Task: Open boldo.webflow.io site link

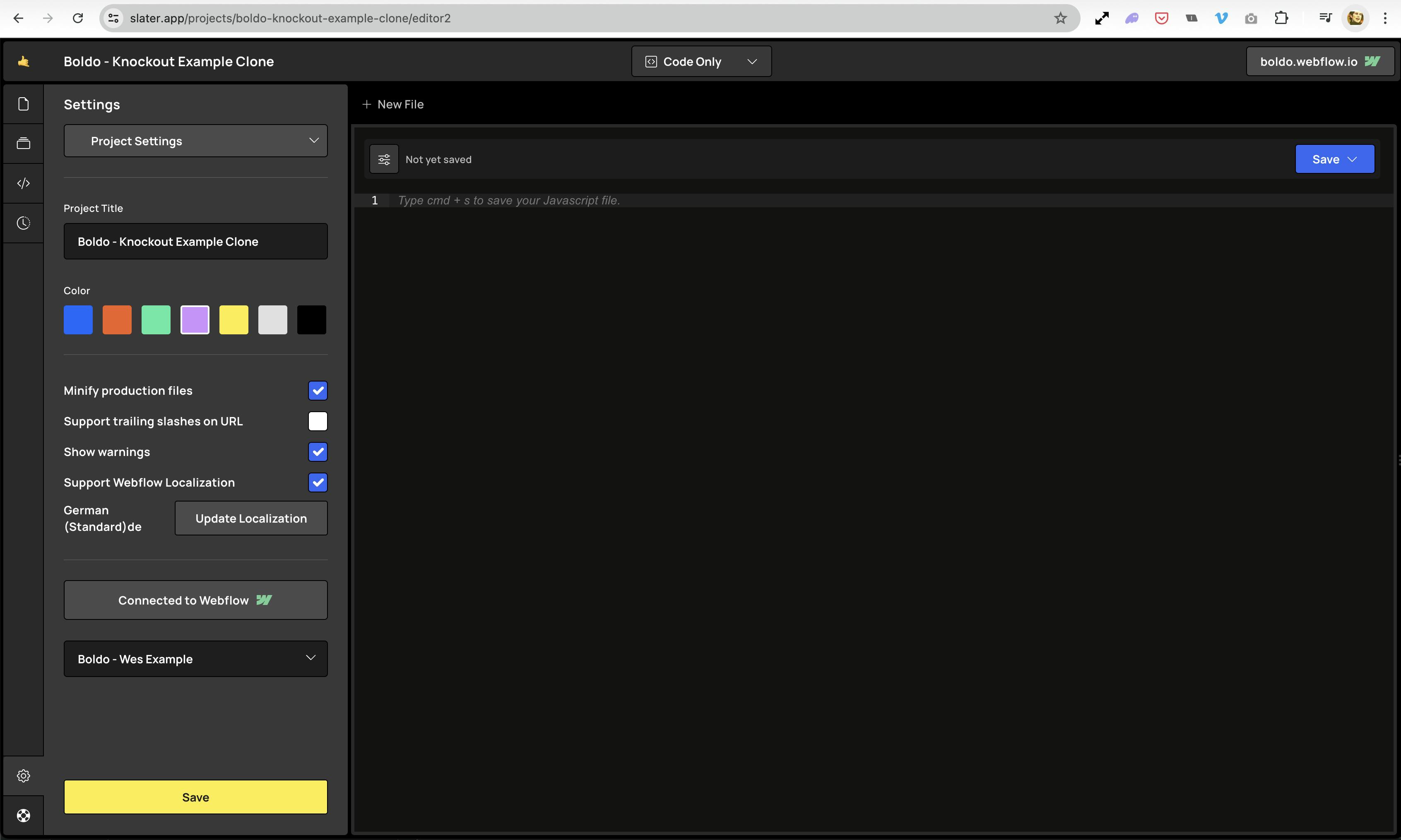Action: point(1319,62)
